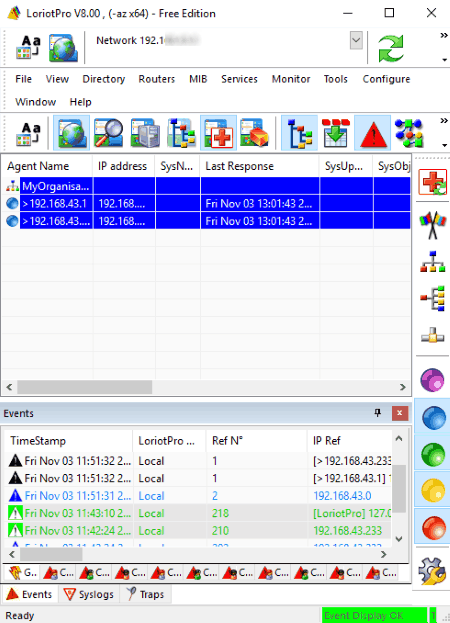The height and width of the screenshot is (623, 450).
Task: Expand the icon toolbar overflow chevron
Action: [x=444, y=120]
